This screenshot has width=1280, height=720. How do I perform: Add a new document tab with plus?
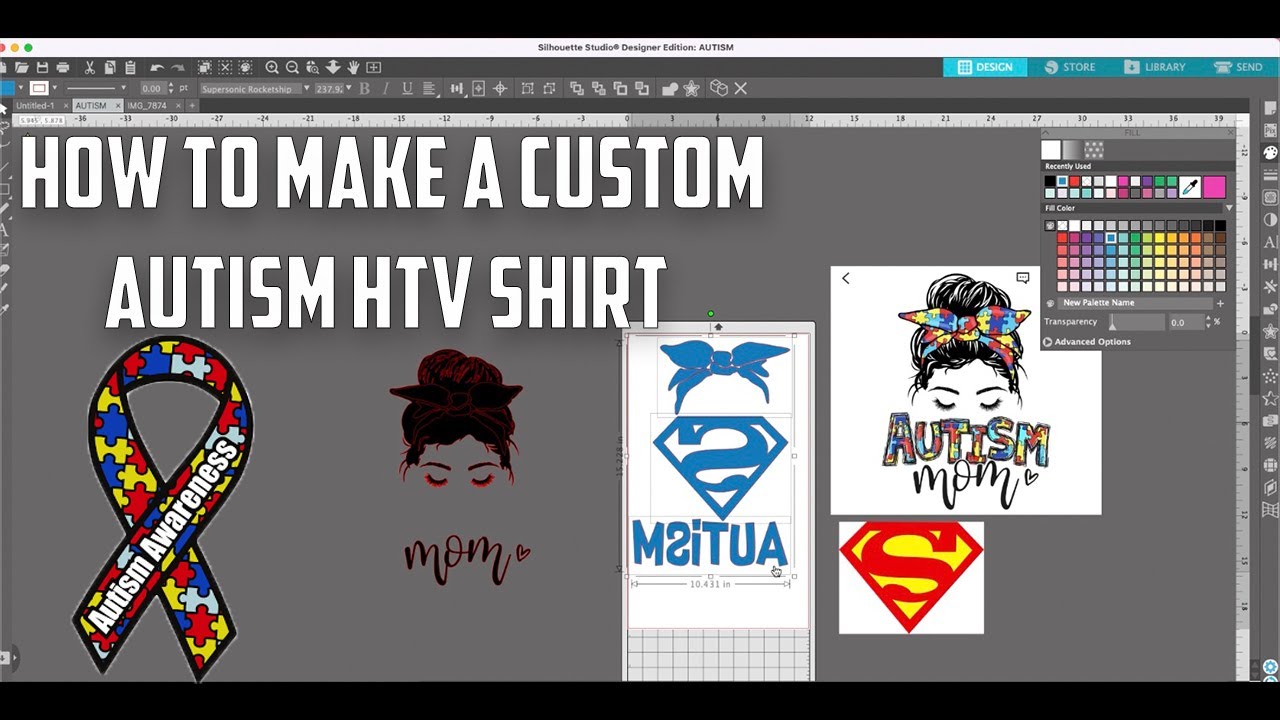[192, 105]
